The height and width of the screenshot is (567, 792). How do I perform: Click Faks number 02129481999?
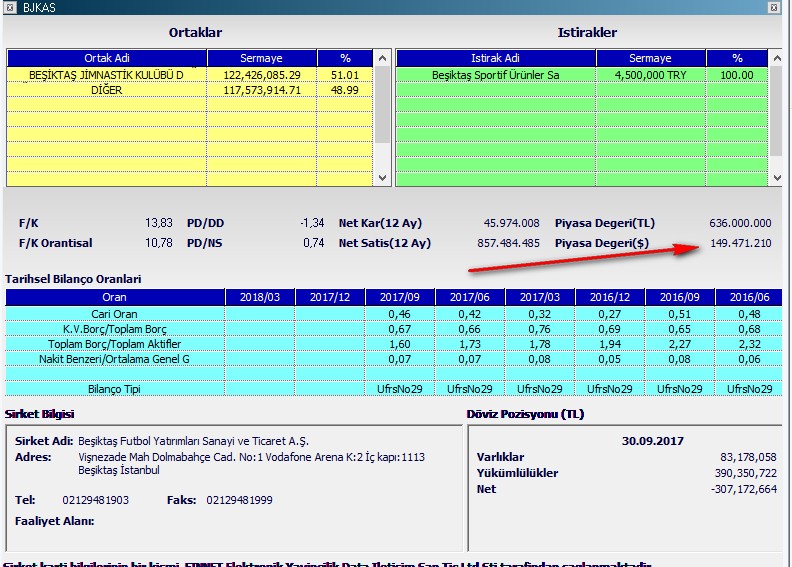pyautogui.click(x=239, y=500)
